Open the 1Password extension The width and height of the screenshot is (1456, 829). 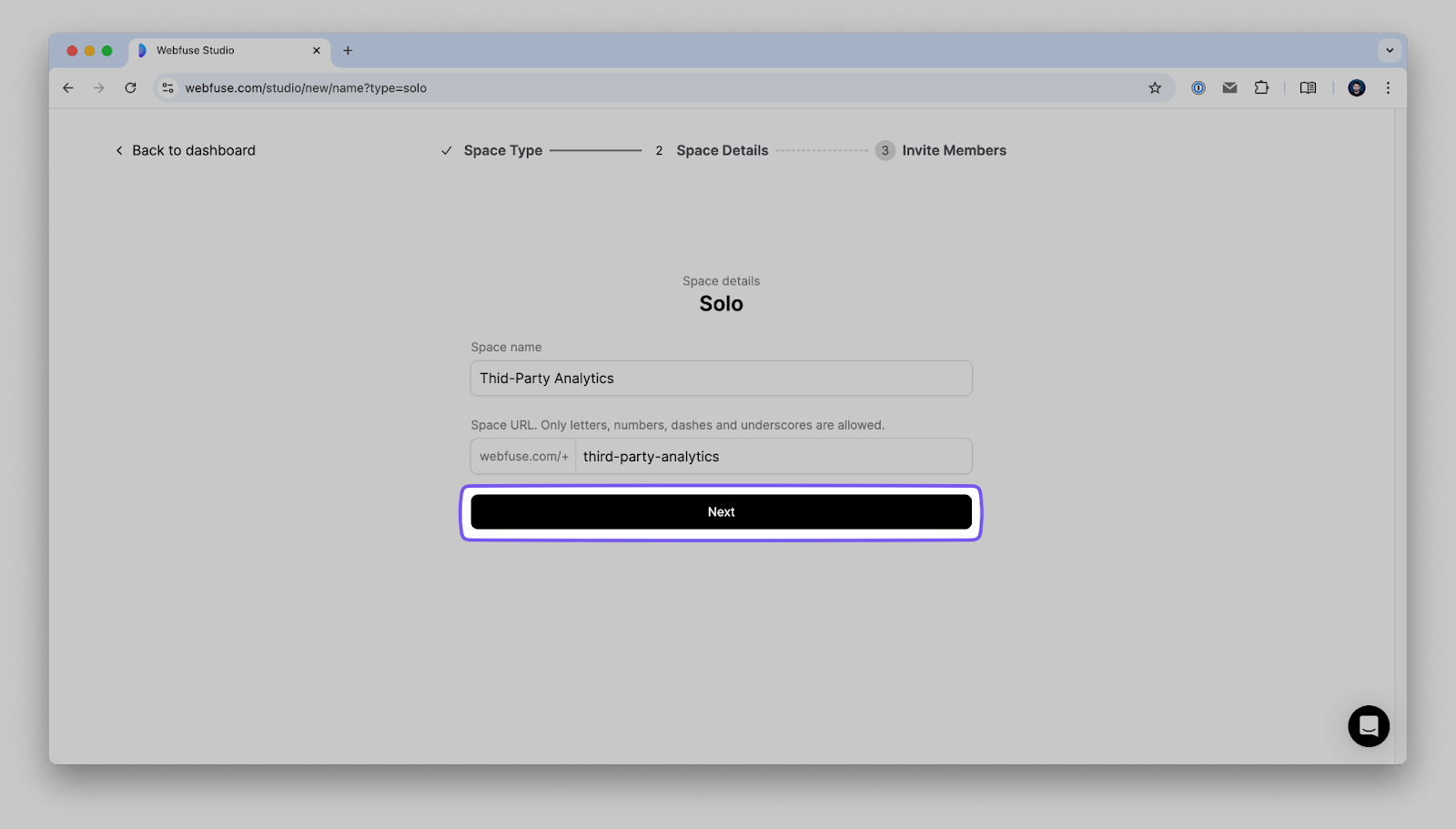point(1198,87)
